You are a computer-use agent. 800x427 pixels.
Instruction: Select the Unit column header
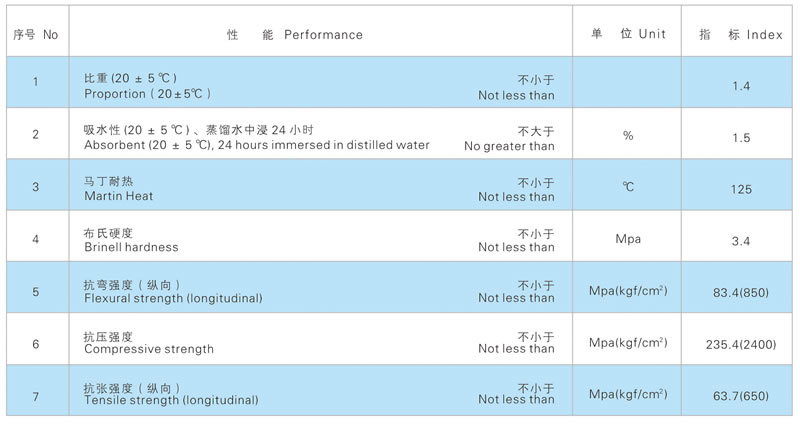[x=628, y=34]
